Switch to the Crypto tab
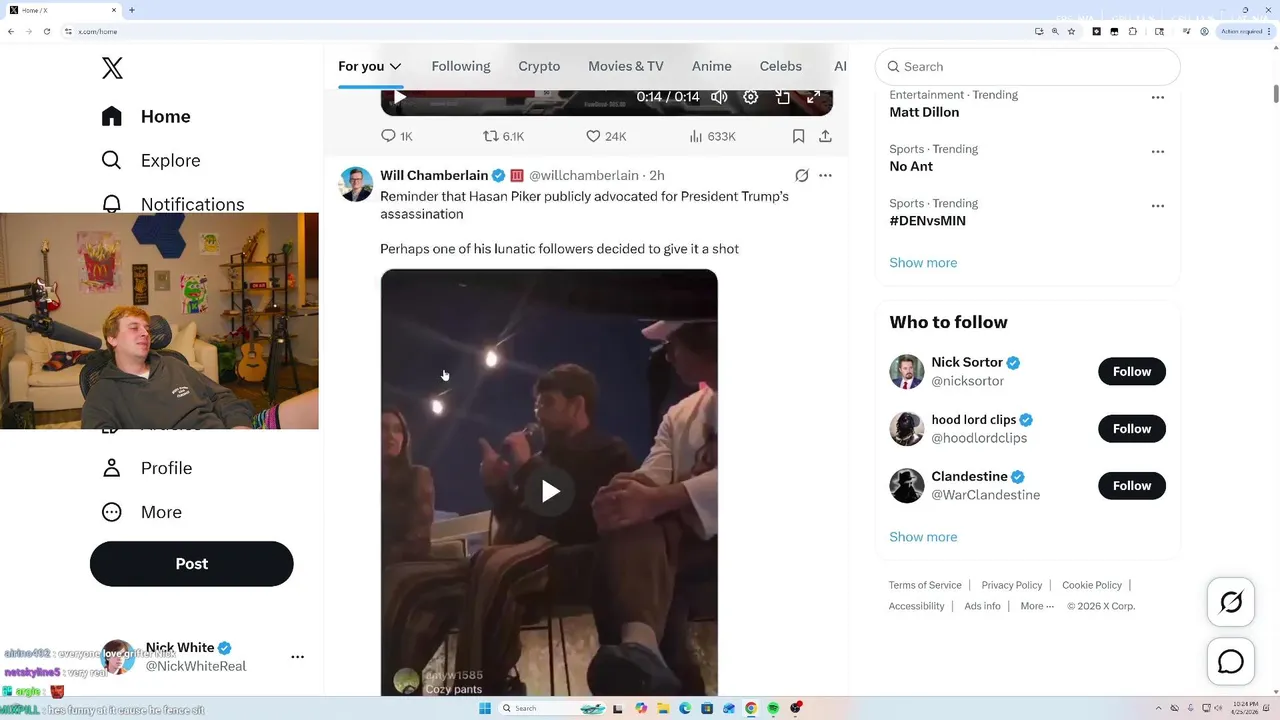Image resolution: width=1280 pixels, height=720 pixels. [539, 66]
